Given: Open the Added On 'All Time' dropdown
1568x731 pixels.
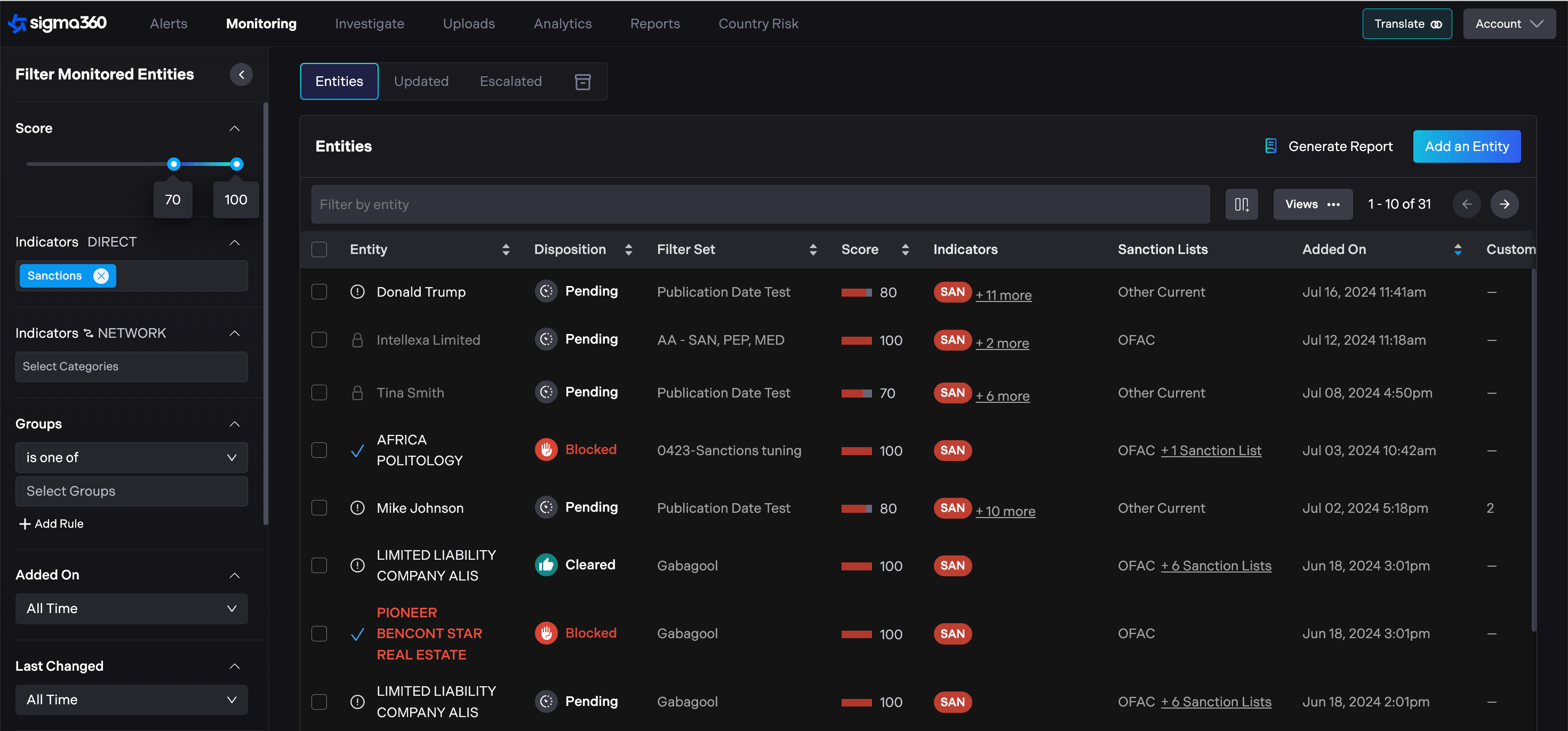Looking at the screenshot, I should tap(132, 609).
